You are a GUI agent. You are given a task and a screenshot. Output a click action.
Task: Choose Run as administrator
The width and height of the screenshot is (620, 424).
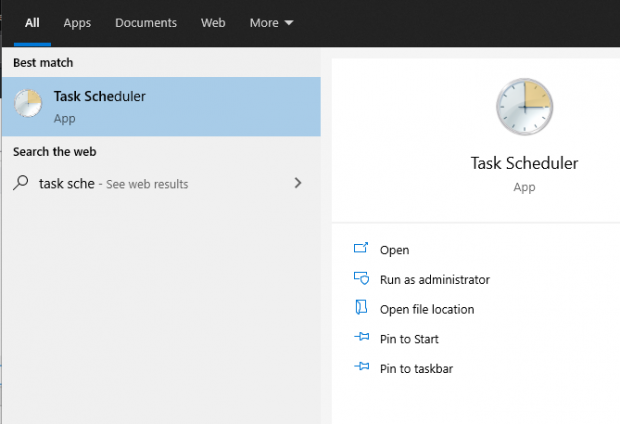pos(435,280)
